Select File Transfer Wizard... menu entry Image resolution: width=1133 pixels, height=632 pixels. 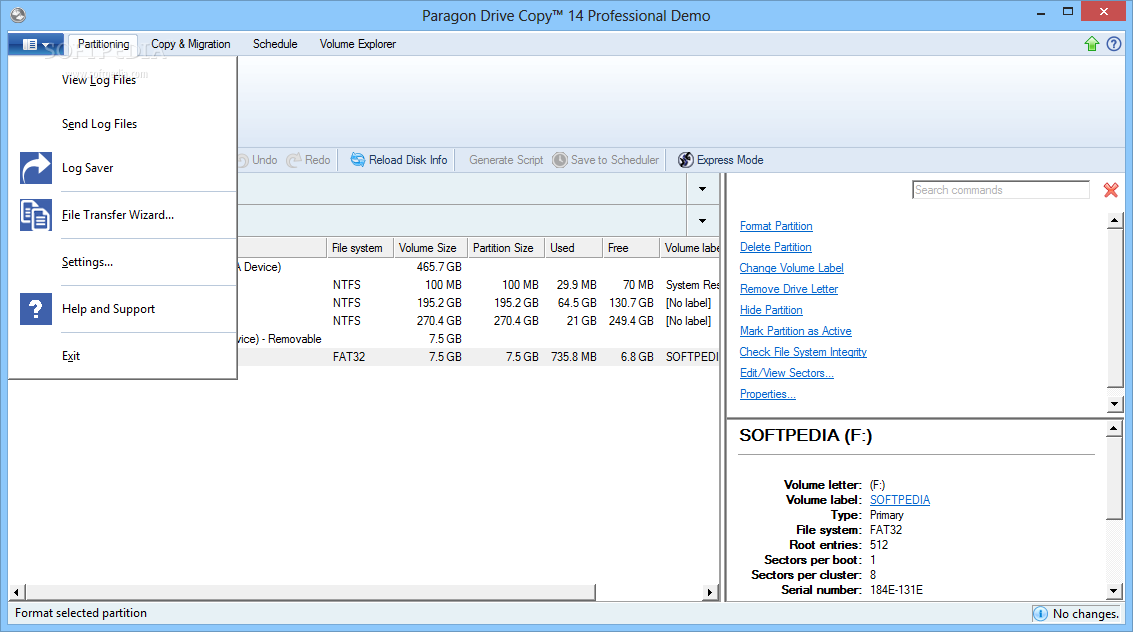click(118, 215)
